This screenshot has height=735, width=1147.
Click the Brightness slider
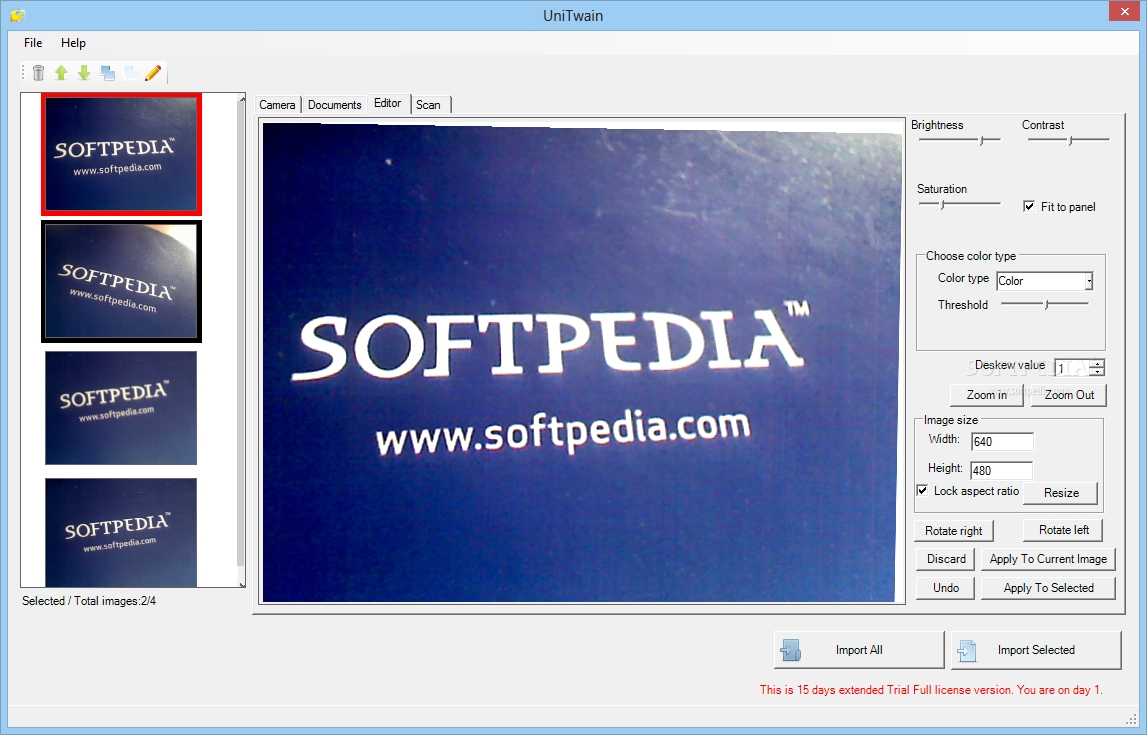click(x=959, y=139)
